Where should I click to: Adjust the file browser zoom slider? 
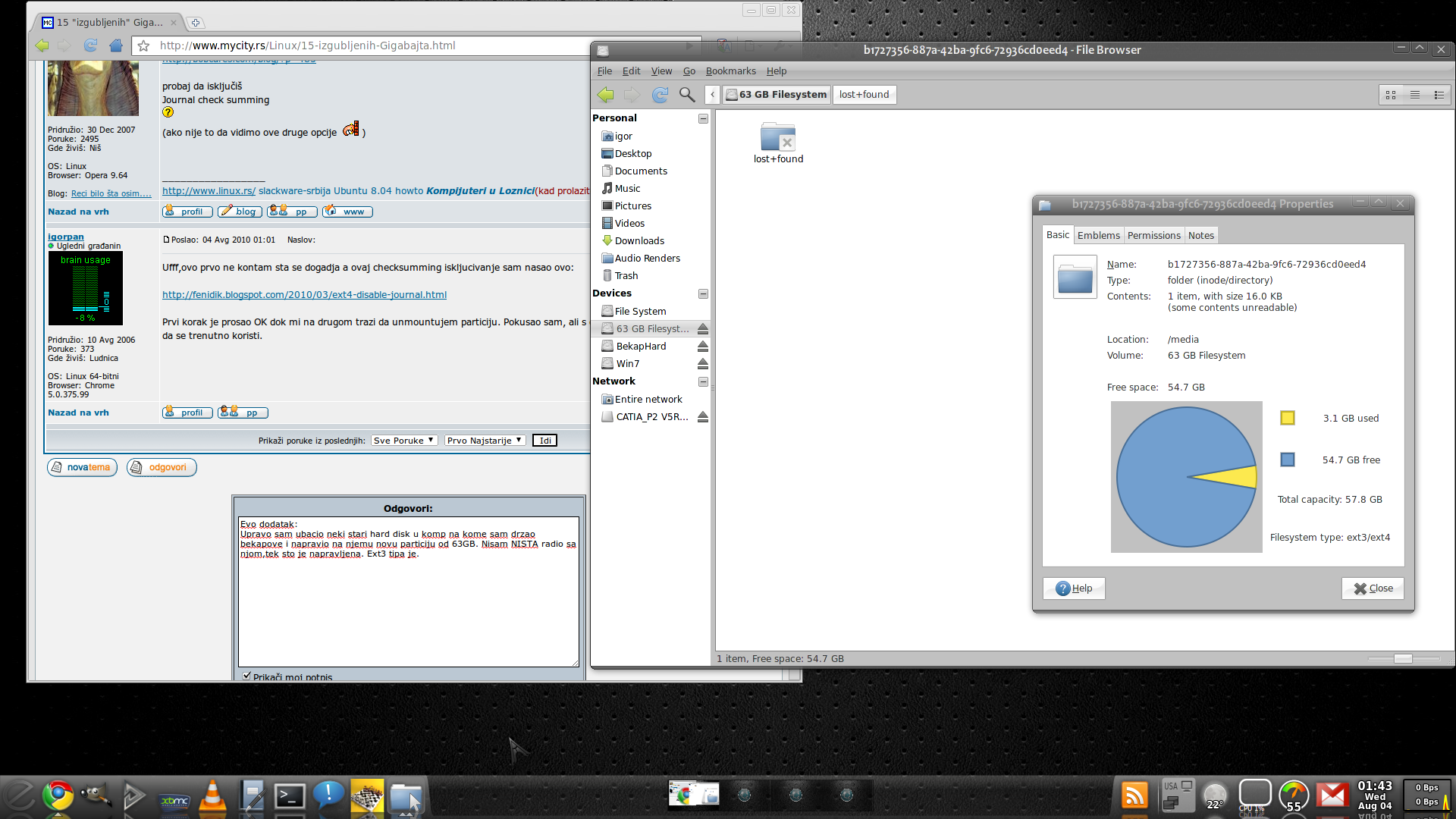1403,658
